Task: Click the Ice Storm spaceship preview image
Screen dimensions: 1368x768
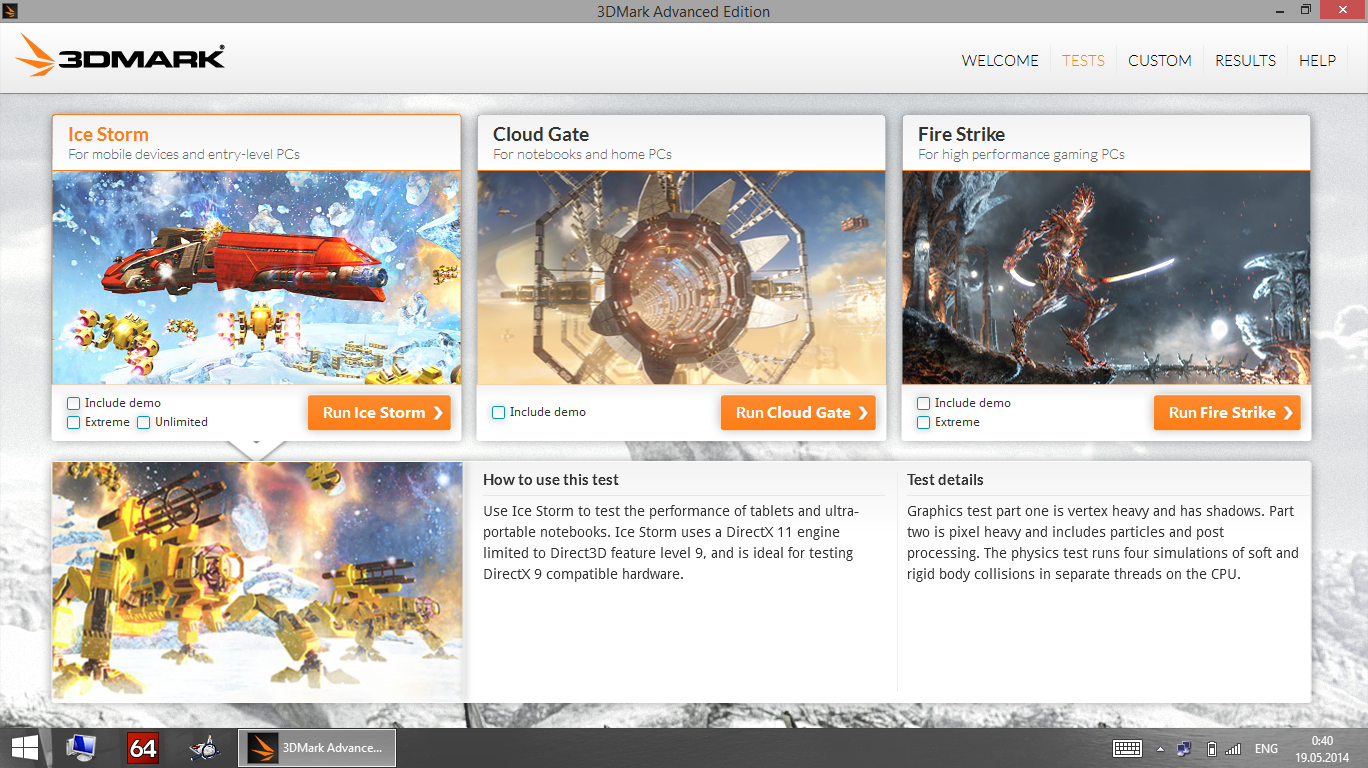Action: coord(257,278)
